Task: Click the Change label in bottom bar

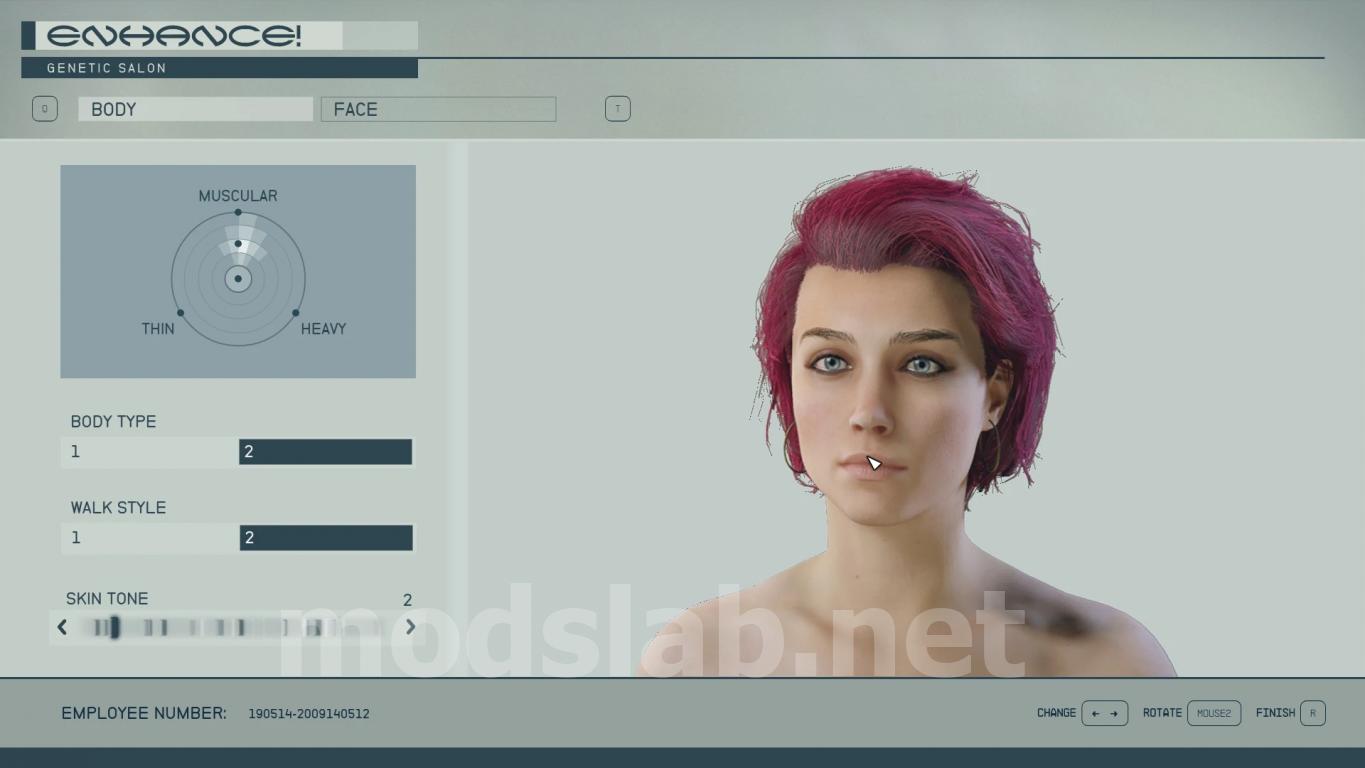Action: pos(1057,713)
